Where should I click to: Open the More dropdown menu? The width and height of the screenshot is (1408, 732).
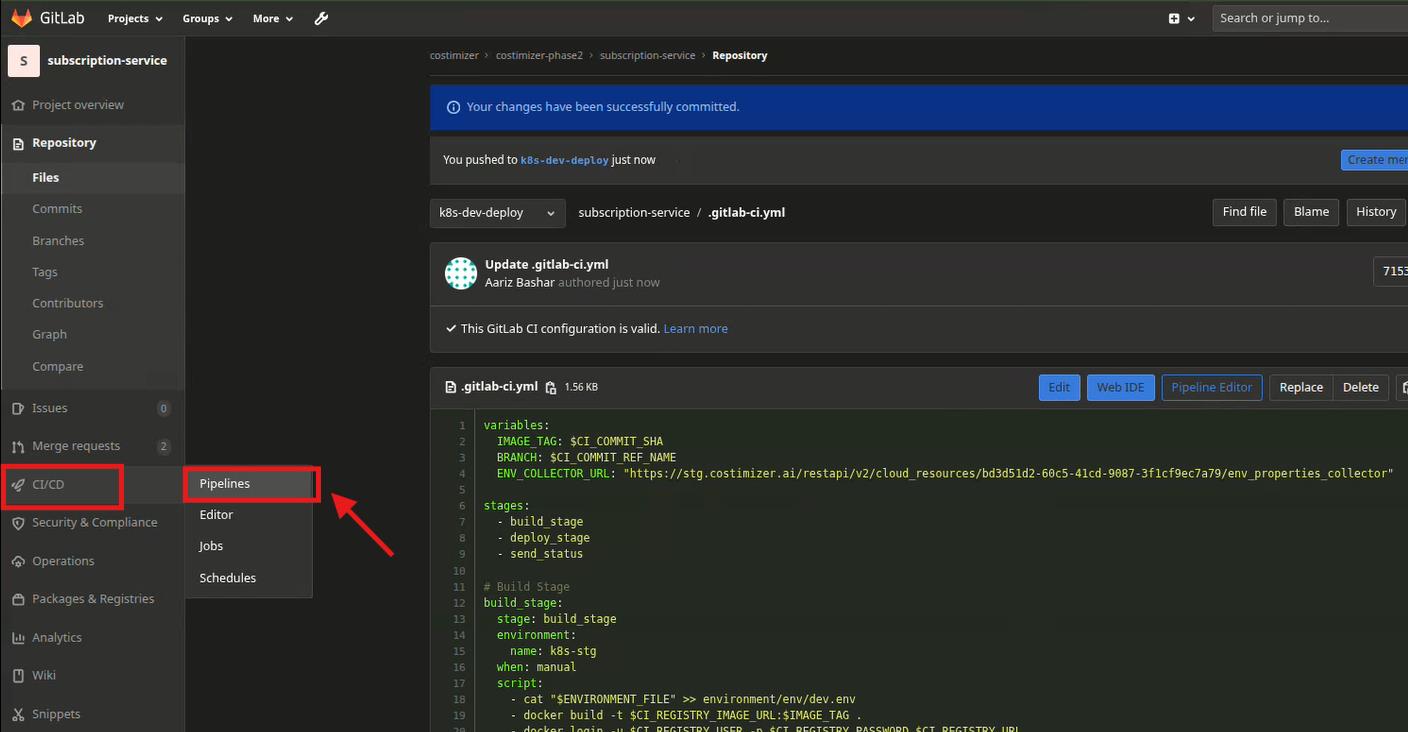point(273,18)
